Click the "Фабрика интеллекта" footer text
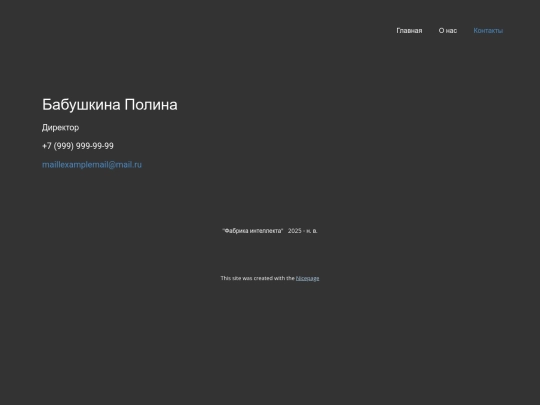Viewport: 540px width, 405px height. (253, 231)
